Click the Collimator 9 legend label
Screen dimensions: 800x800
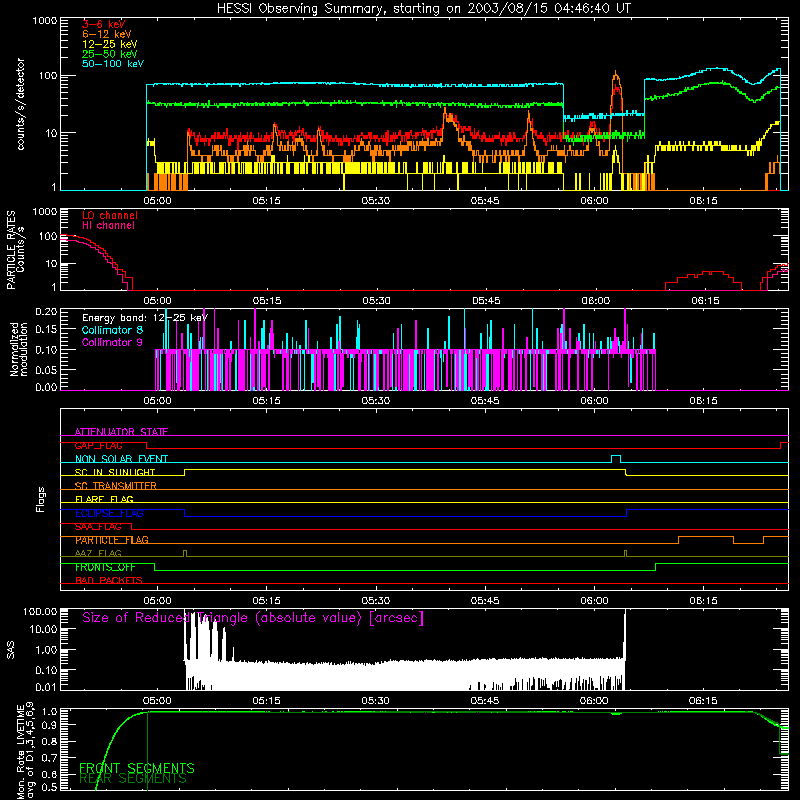pyautogui.click(x=112, y=342)
